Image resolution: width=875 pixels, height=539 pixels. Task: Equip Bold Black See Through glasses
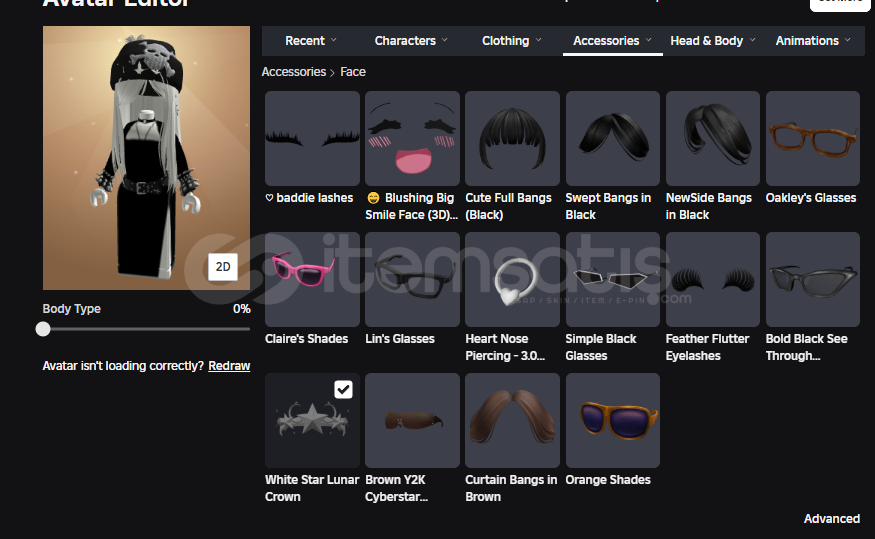(x=812, y=280)
